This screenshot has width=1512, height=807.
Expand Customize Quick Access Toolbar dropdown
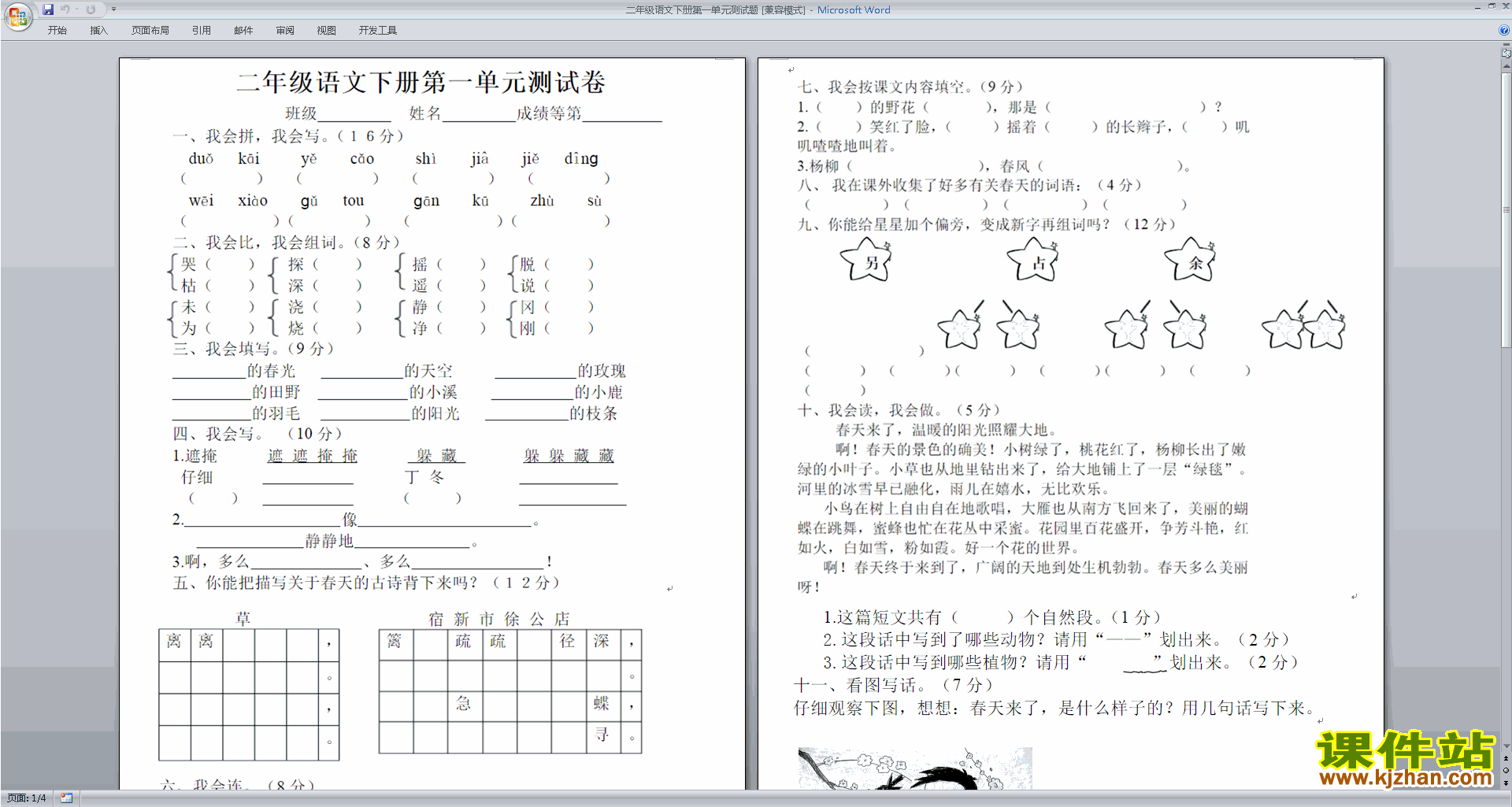113,9
